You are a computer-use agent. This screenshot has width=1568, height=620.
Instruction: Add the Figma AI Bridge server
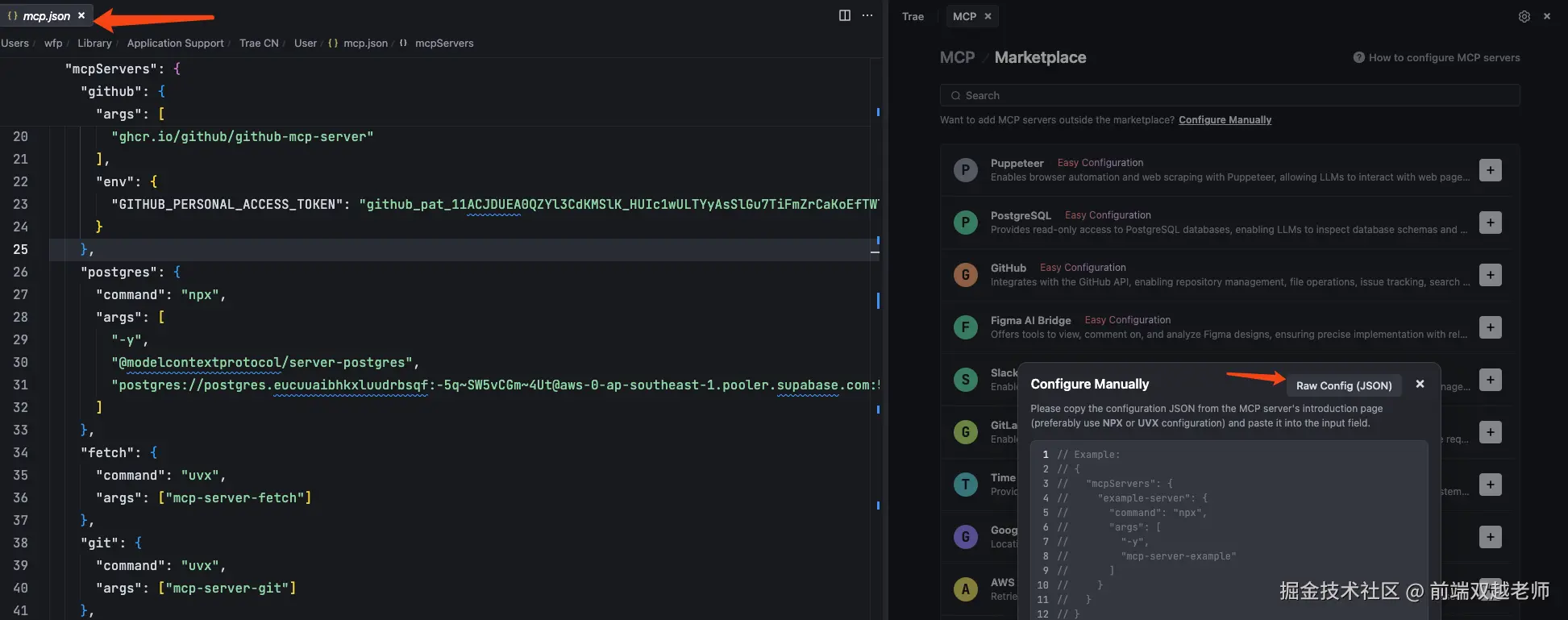1490,327
